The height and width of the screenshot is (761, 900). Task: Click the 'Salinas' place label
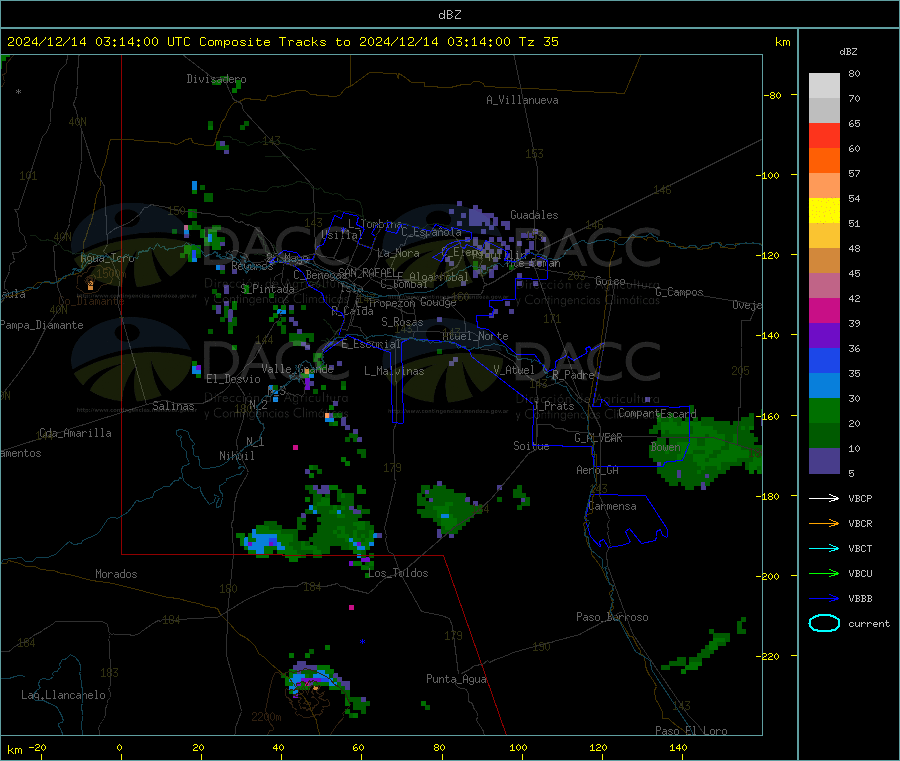(173, 406)
